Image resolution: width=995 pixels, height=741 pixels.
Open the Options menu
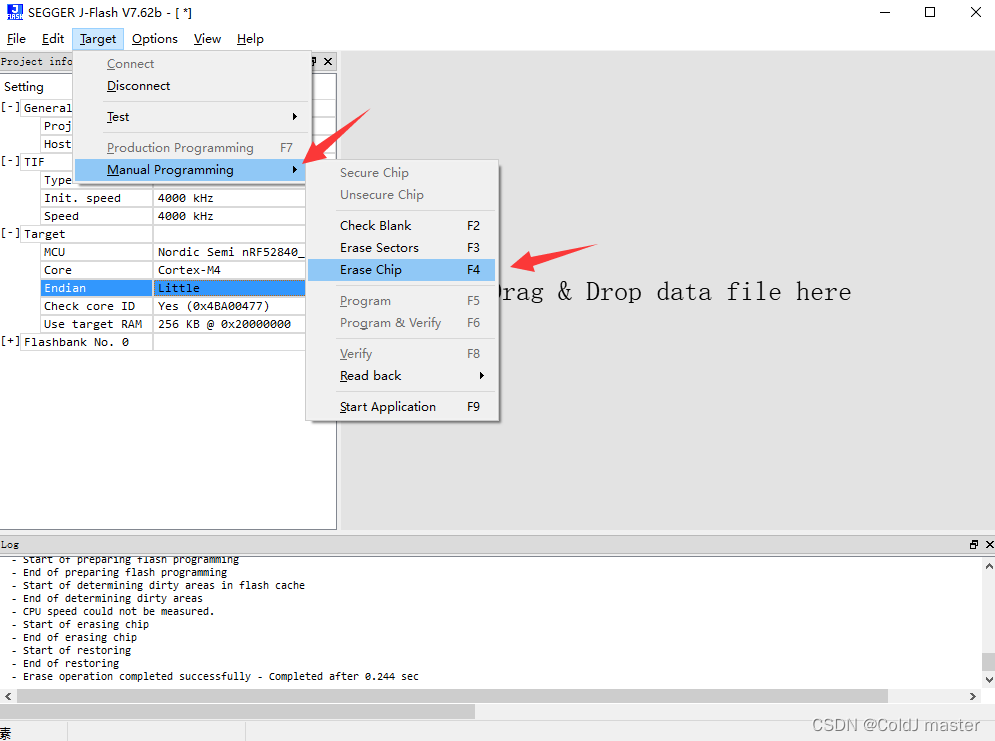155,39
